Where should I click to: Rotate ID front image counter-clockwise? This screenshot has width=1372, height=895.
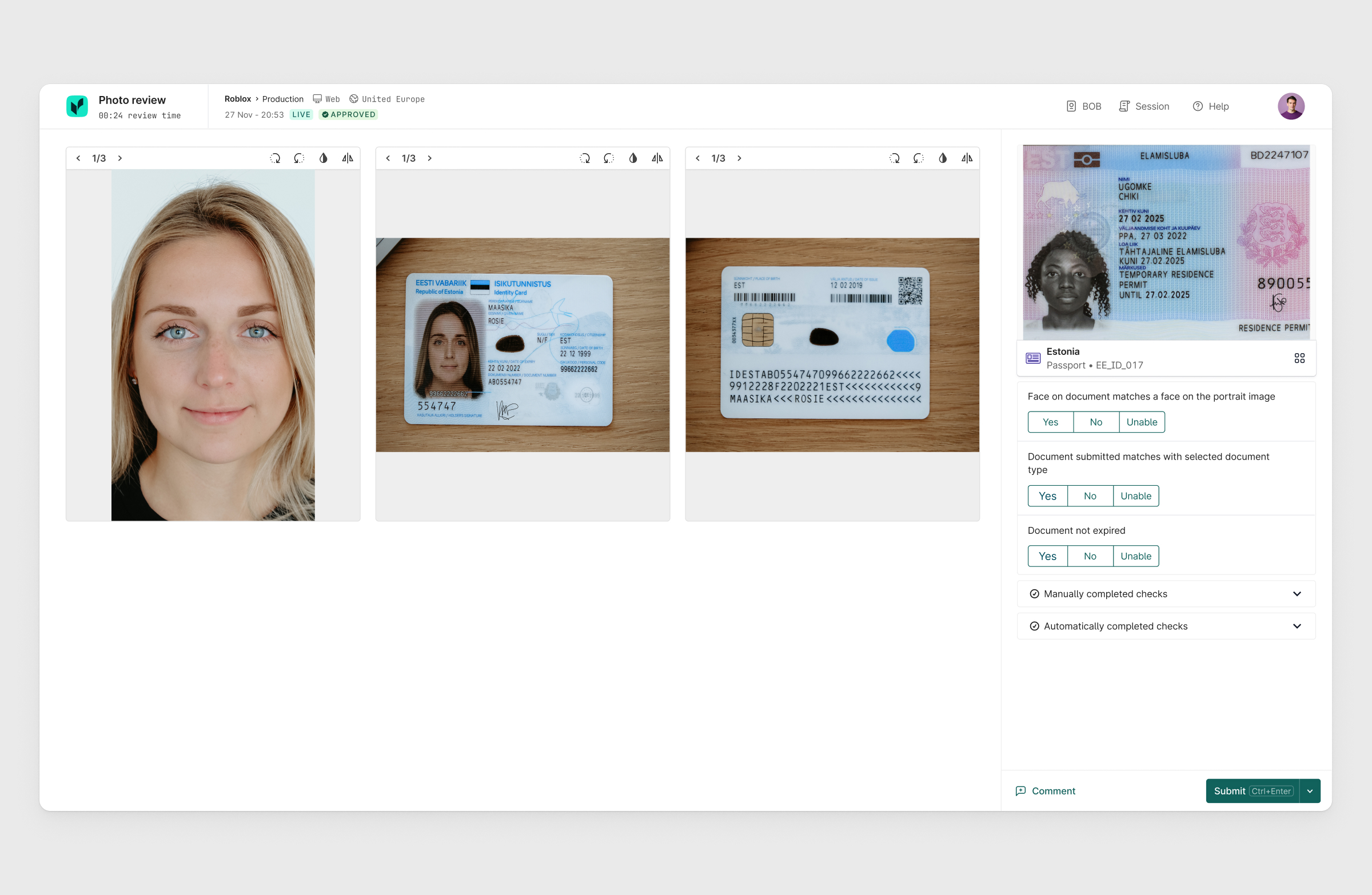(x=609, y=158)
